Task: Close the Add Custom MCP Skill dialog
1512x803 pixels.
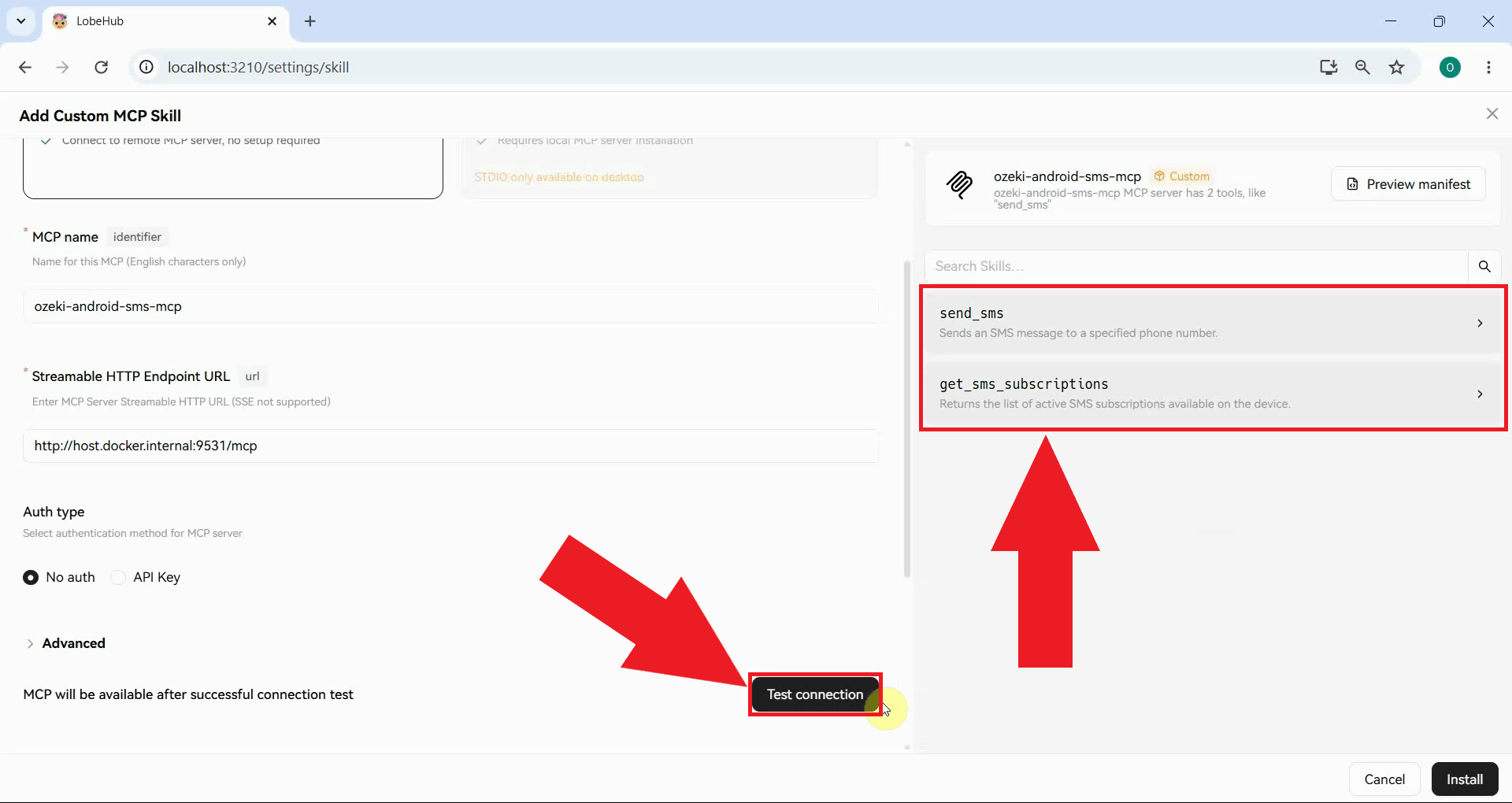Action: (x=1492, y=114)
